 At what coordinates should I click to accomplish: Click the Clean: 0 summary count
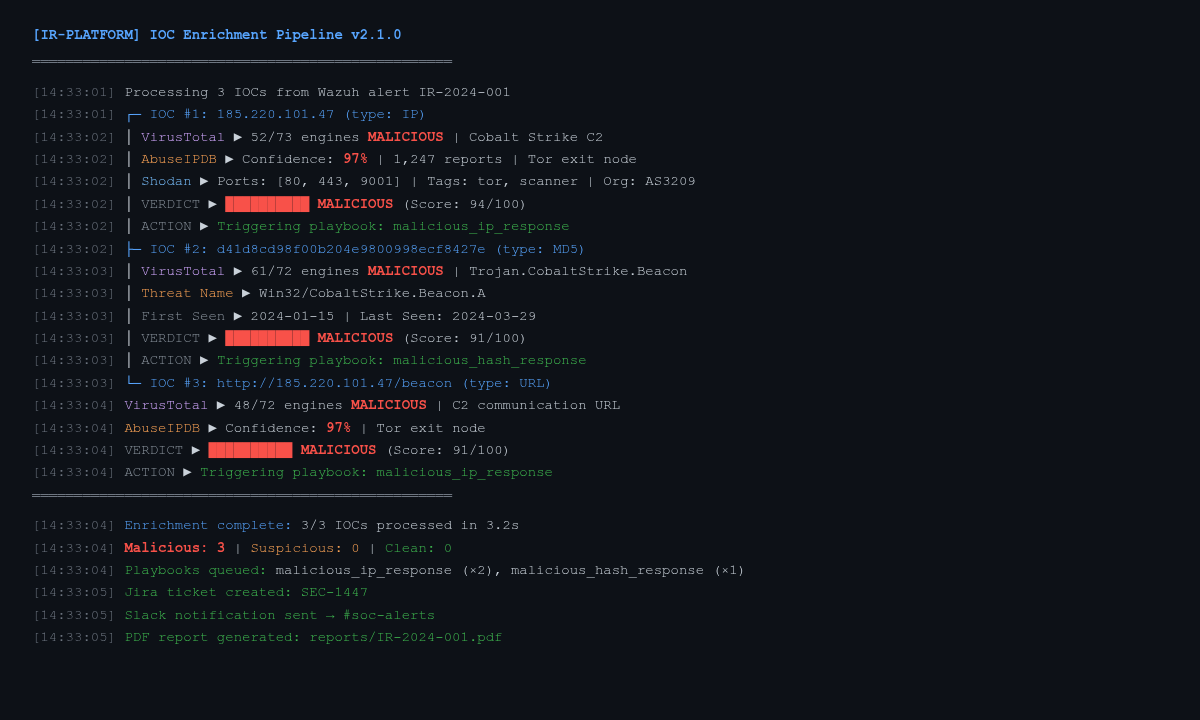[x=418, y=548]
